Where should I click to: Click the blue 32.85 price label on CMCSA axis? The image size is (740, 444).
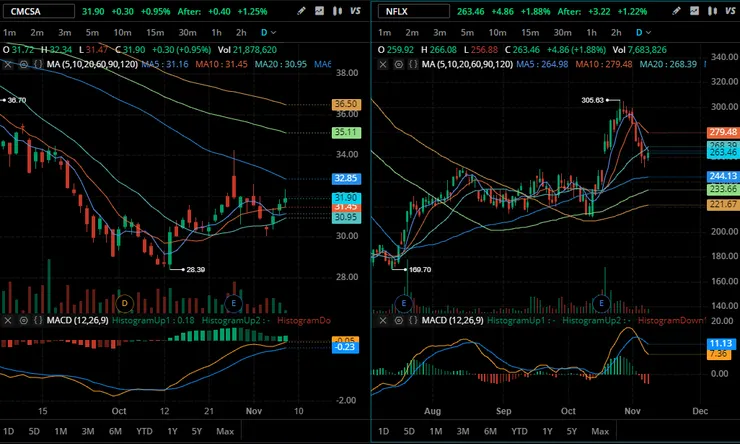[x=346, y=178]
